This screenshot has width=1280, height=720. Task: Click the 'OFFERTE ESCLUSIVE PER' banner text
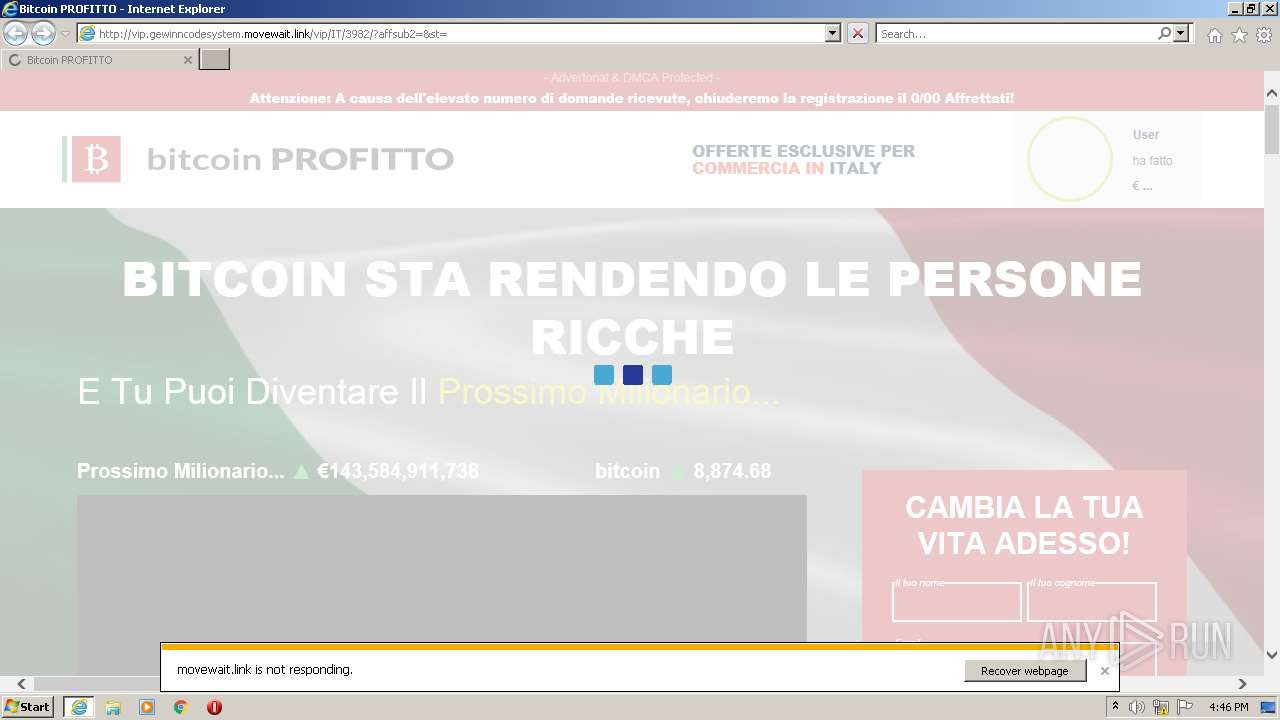tap(803, 151)
